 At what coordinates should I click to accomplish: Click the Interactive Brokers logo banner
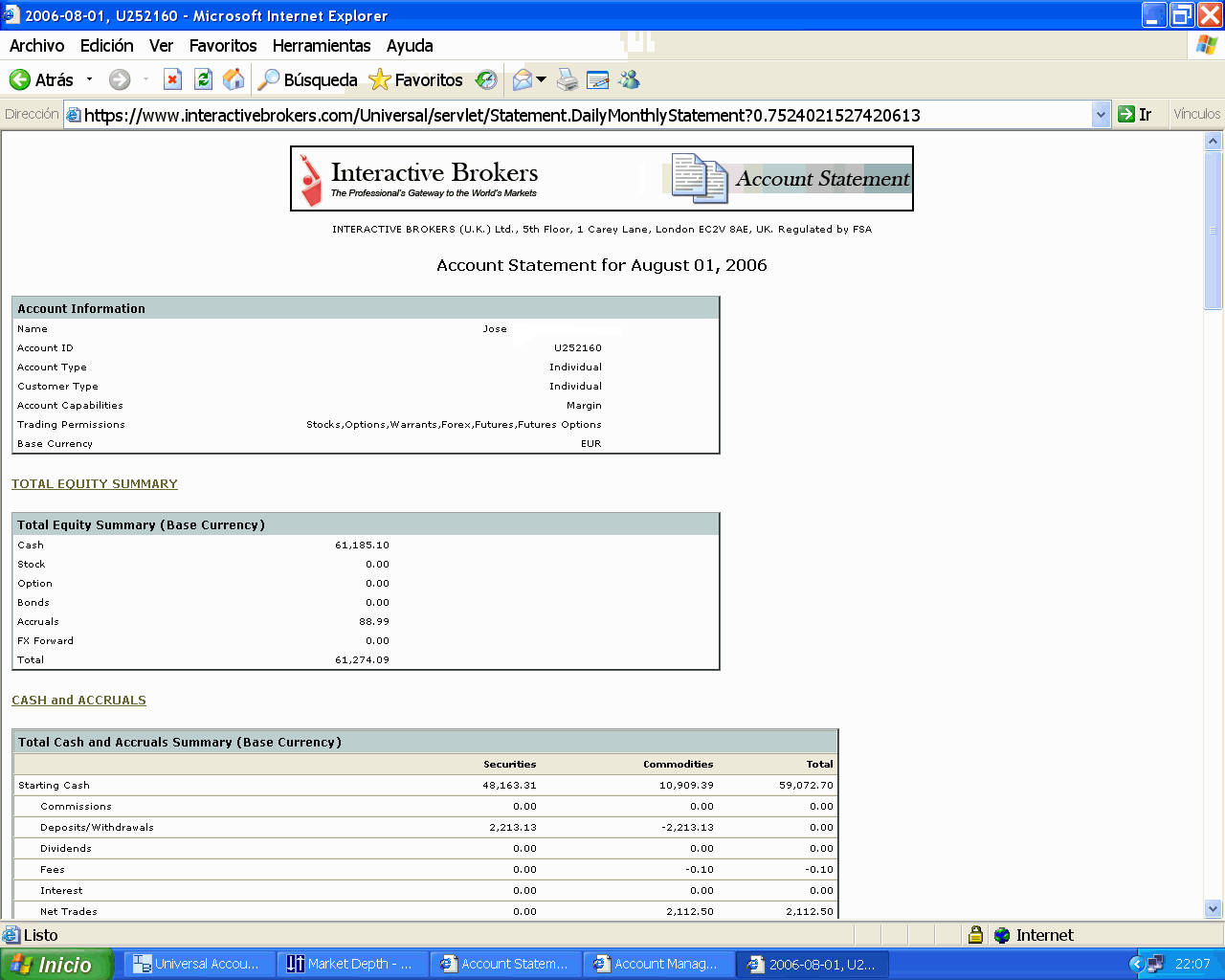click(602, 178)
